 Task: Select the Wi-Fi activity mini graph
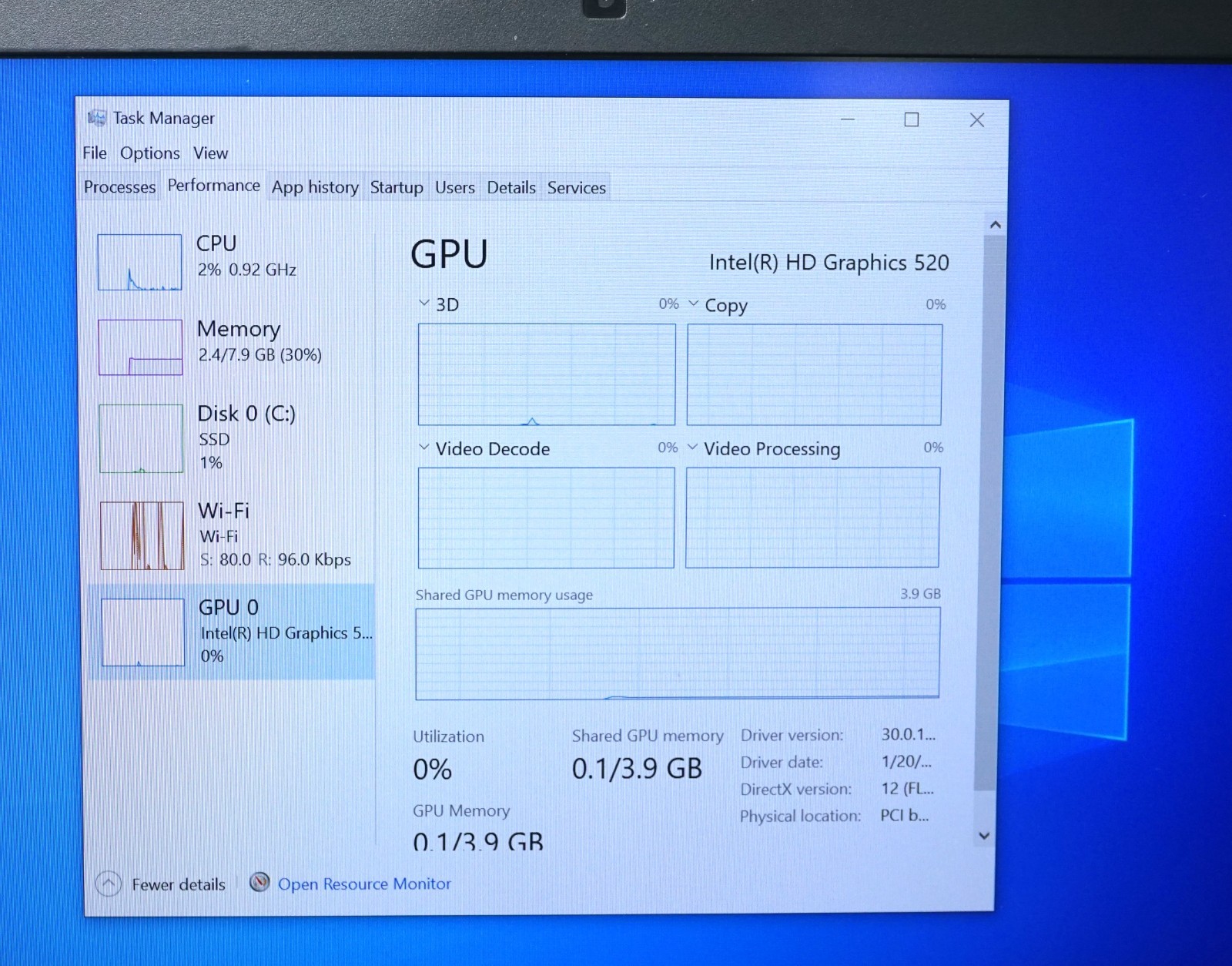[x=142, y=535]
